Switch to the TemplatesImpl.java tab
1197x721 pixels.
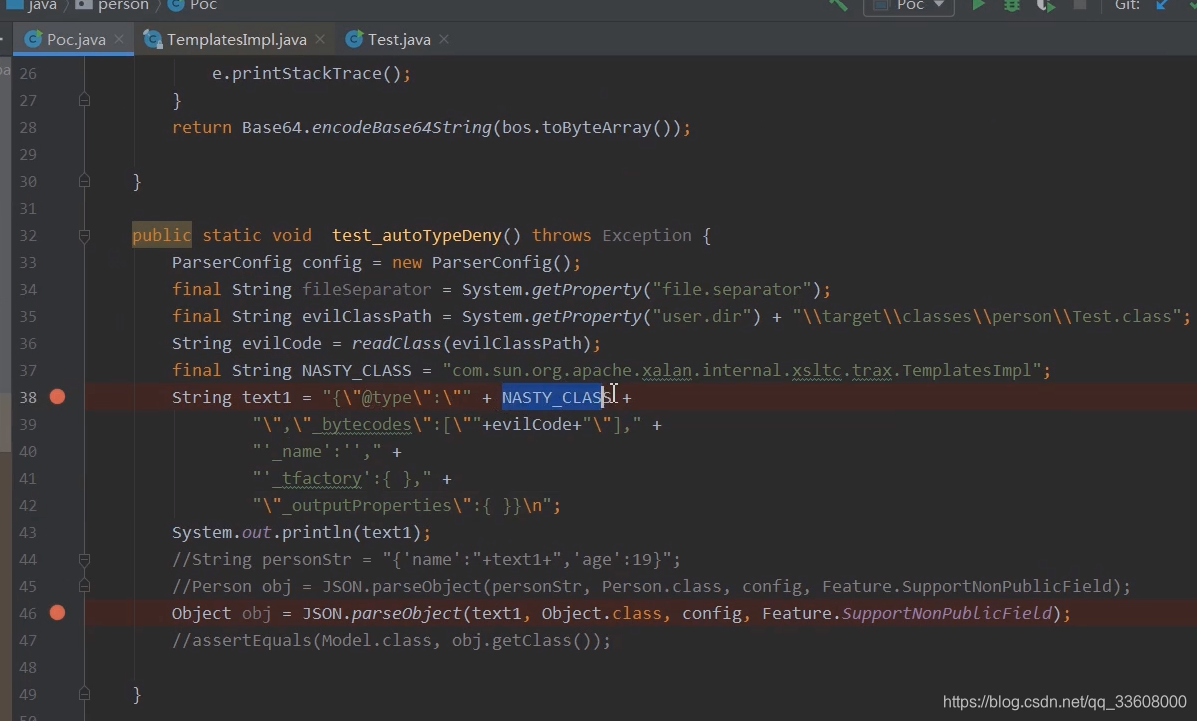236,40
